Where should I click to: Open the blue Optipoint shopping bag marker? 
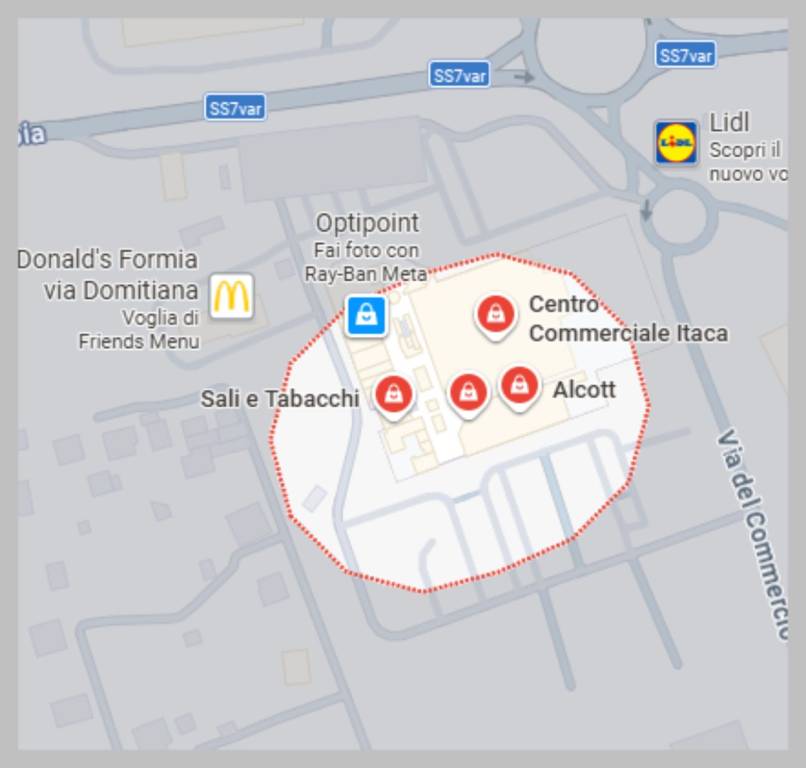(366, 316)
